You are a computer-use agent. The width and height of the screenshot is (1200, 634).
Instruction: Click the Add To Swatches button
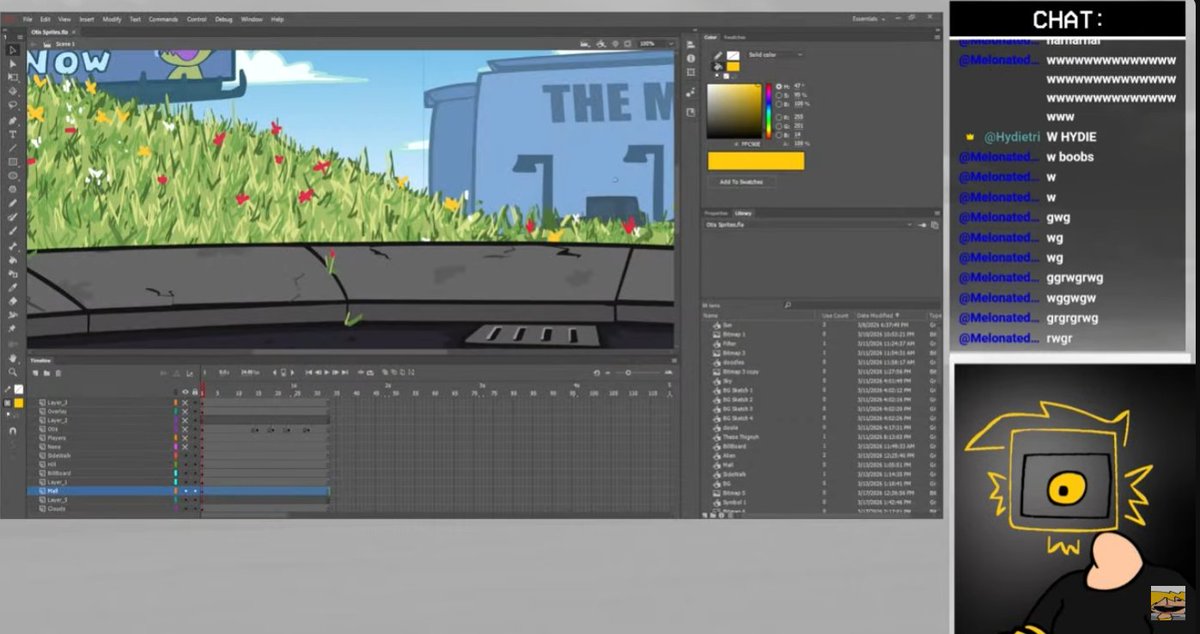click(741, 182)
